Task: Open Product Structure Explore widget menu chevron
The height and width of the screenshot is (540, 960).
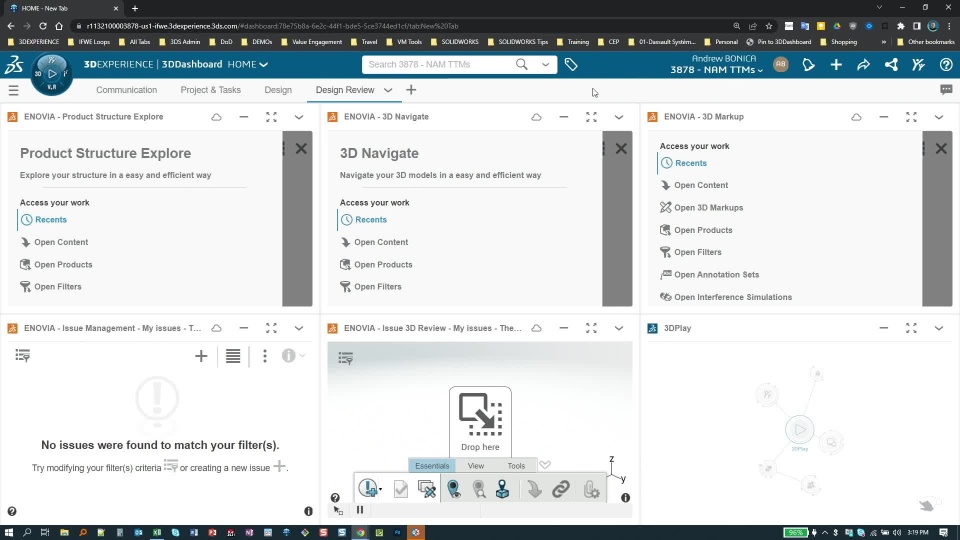Action: [x=299, y=117]
